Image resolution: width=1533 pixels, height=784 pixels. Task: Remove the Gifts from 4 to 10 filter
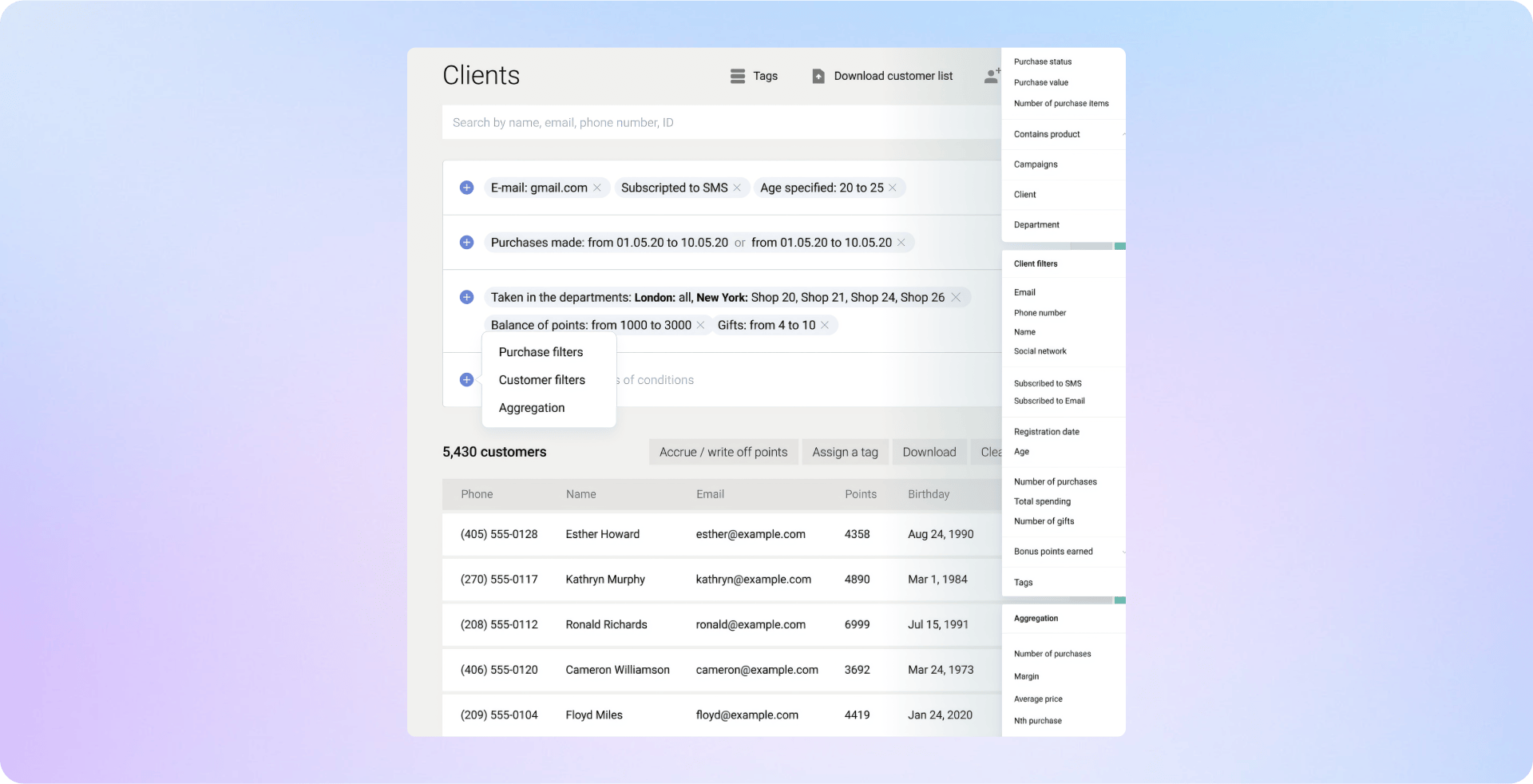coord(825,325)
